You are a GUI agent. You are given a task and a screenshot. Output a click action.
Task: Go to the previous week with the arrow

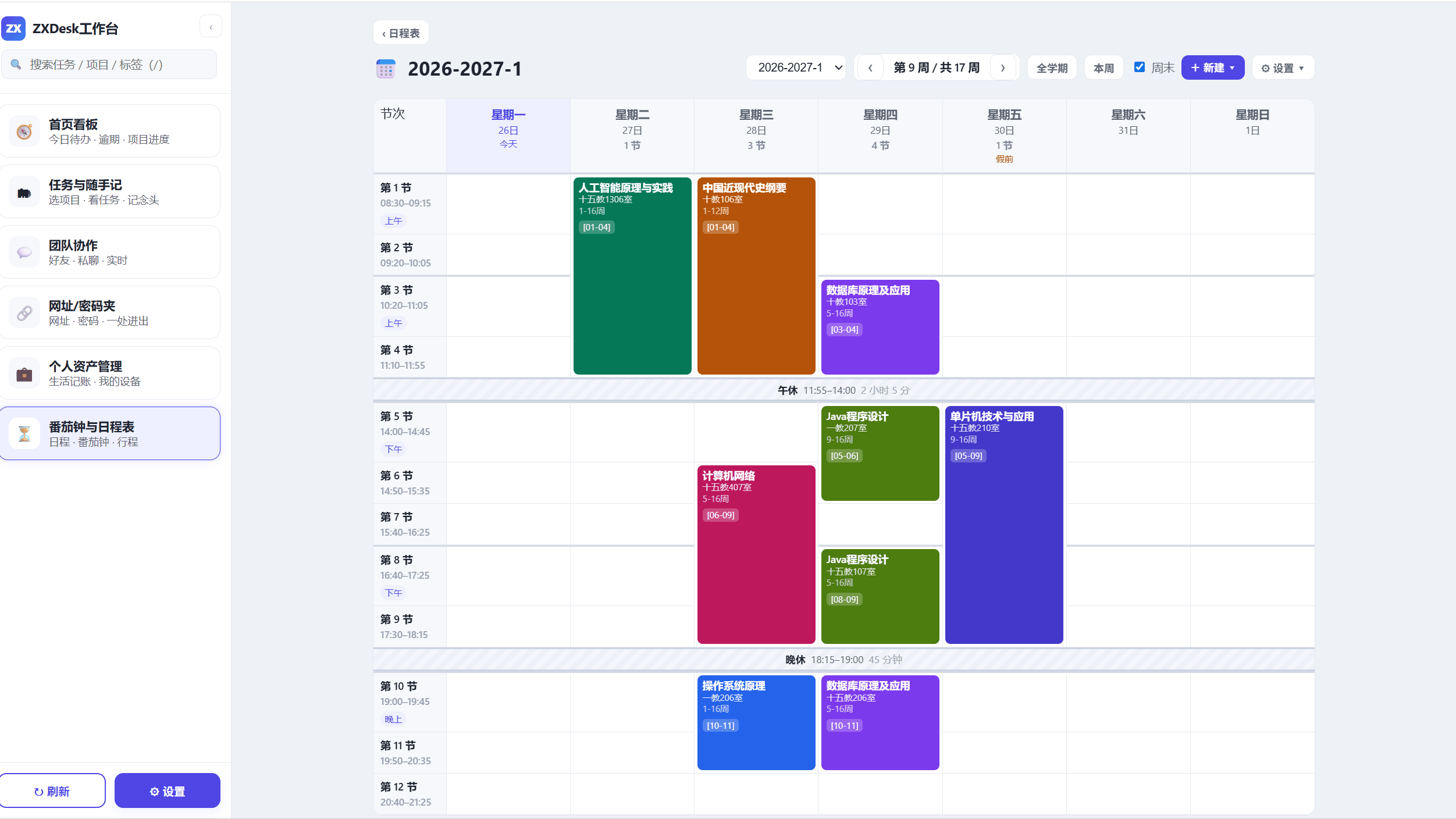(x=870, y=67)
